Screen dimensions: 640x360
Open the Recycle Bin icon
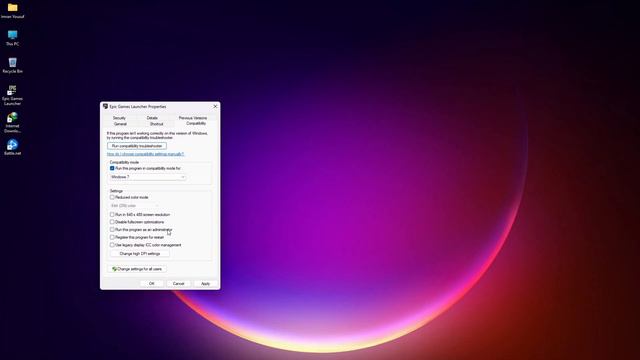point(12,65)
